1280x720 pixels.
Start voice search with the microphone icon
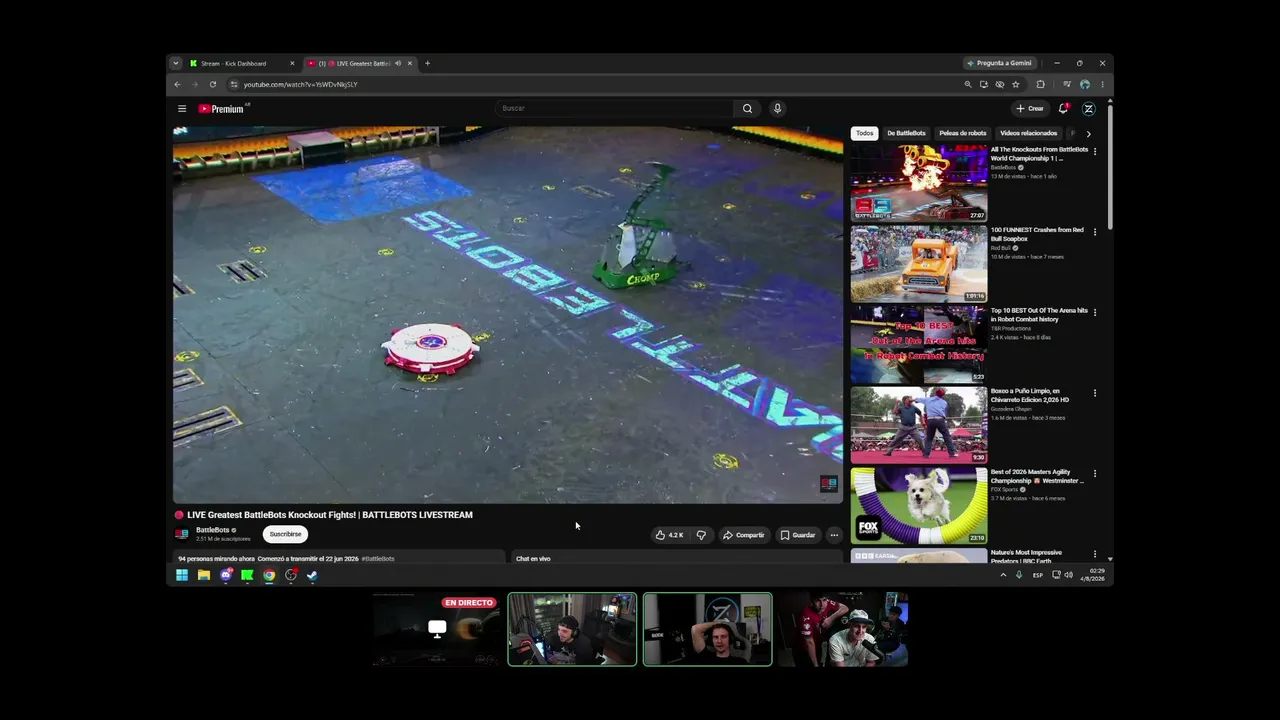pos(777,108)
